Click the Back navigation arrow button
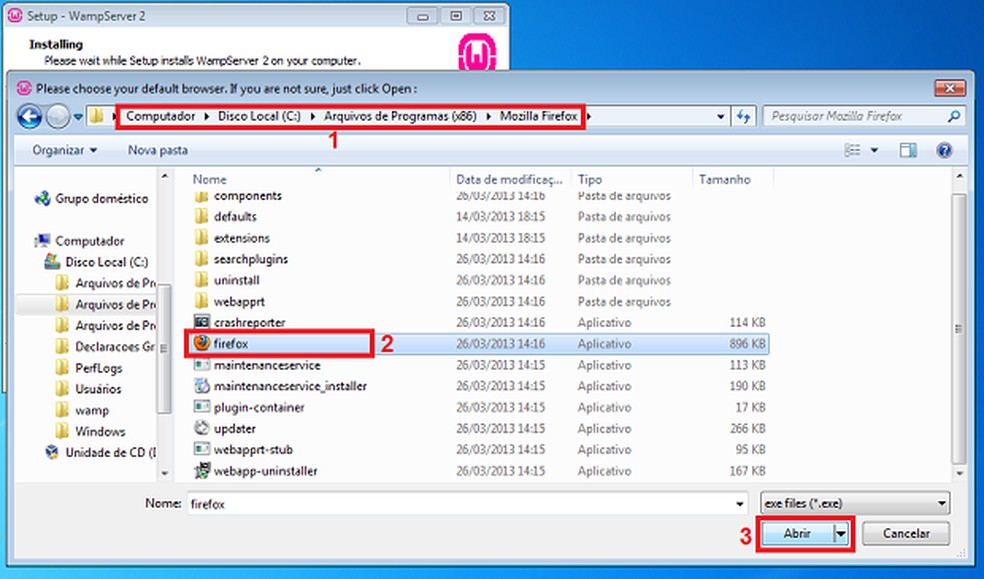Screen dimensions: 984x579 coord(29,116)
